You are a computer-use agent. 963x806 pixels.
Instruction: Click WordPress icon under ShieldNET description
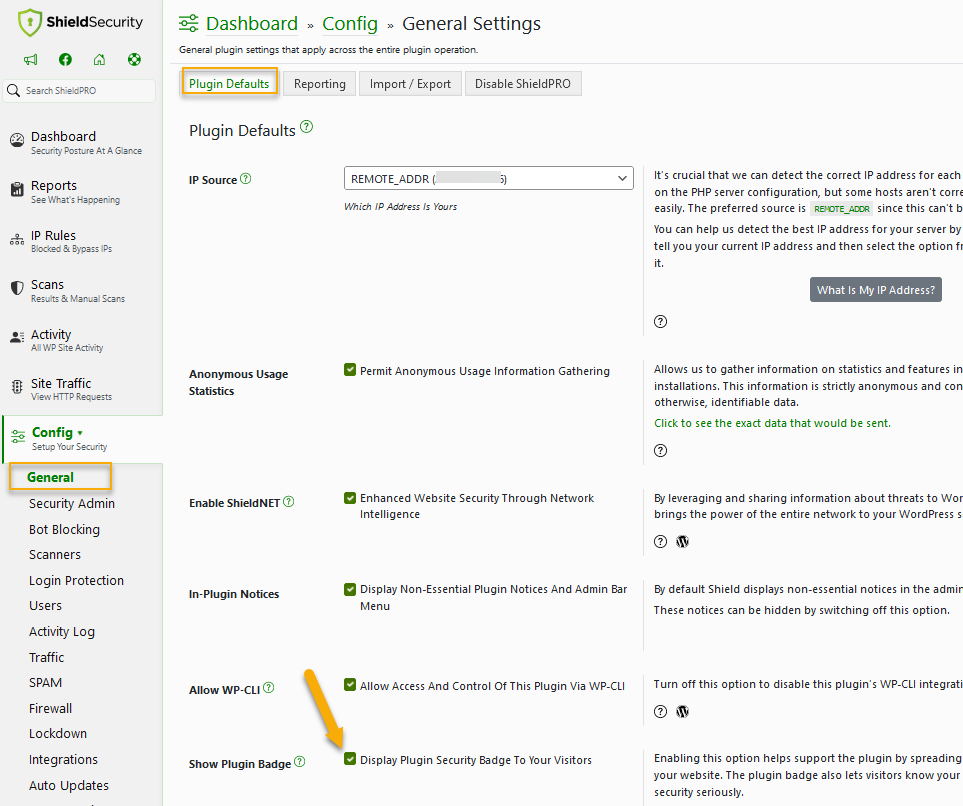coord(682,542)
